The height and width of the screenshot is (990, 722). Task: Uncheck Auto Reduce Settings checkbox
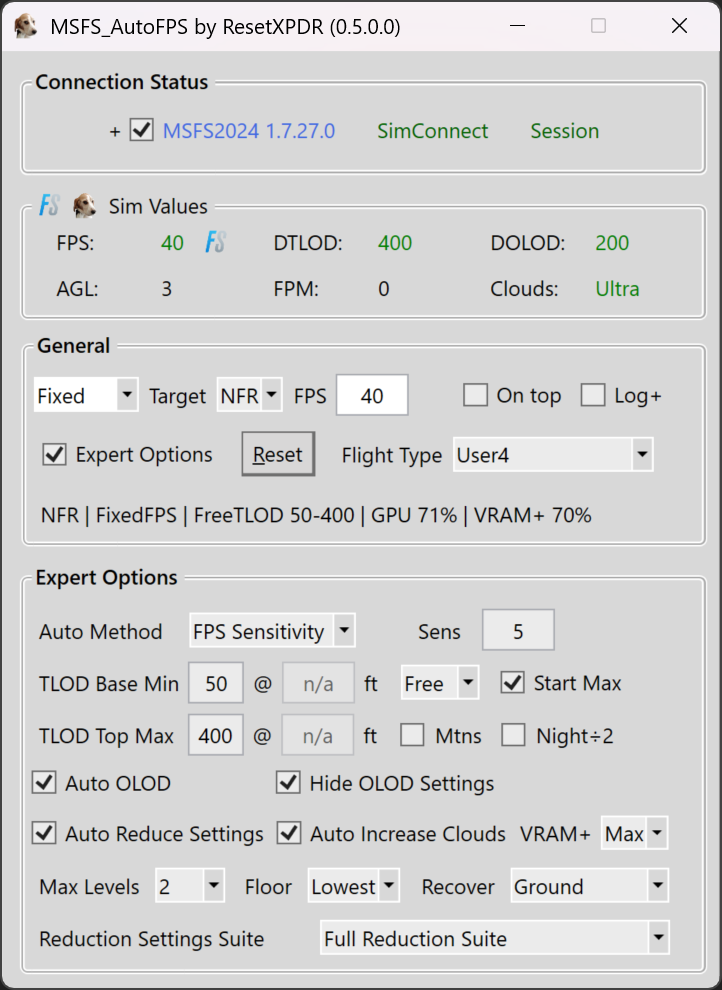44,833
